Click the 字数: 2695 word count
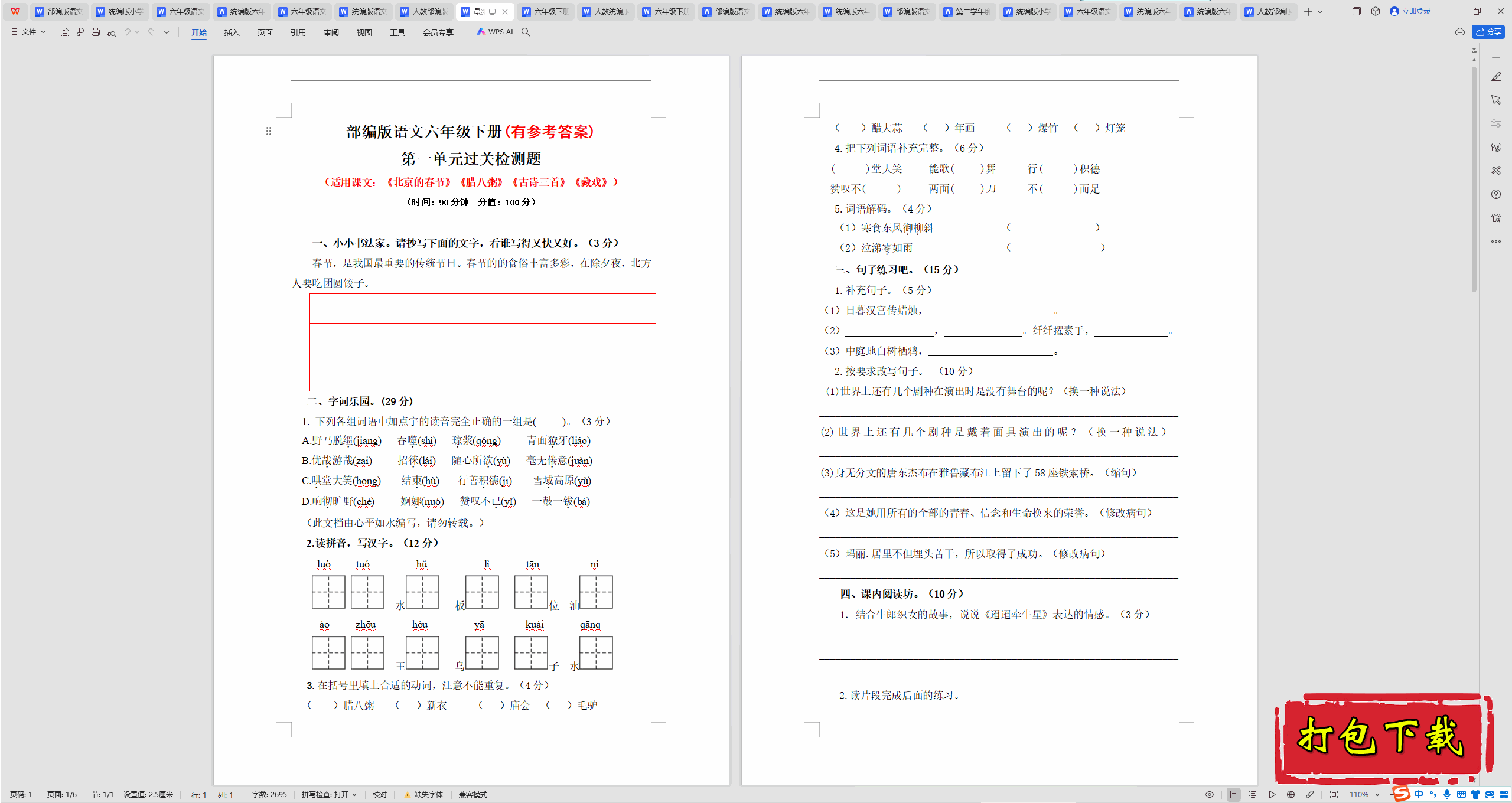 (x=269, y=795)
